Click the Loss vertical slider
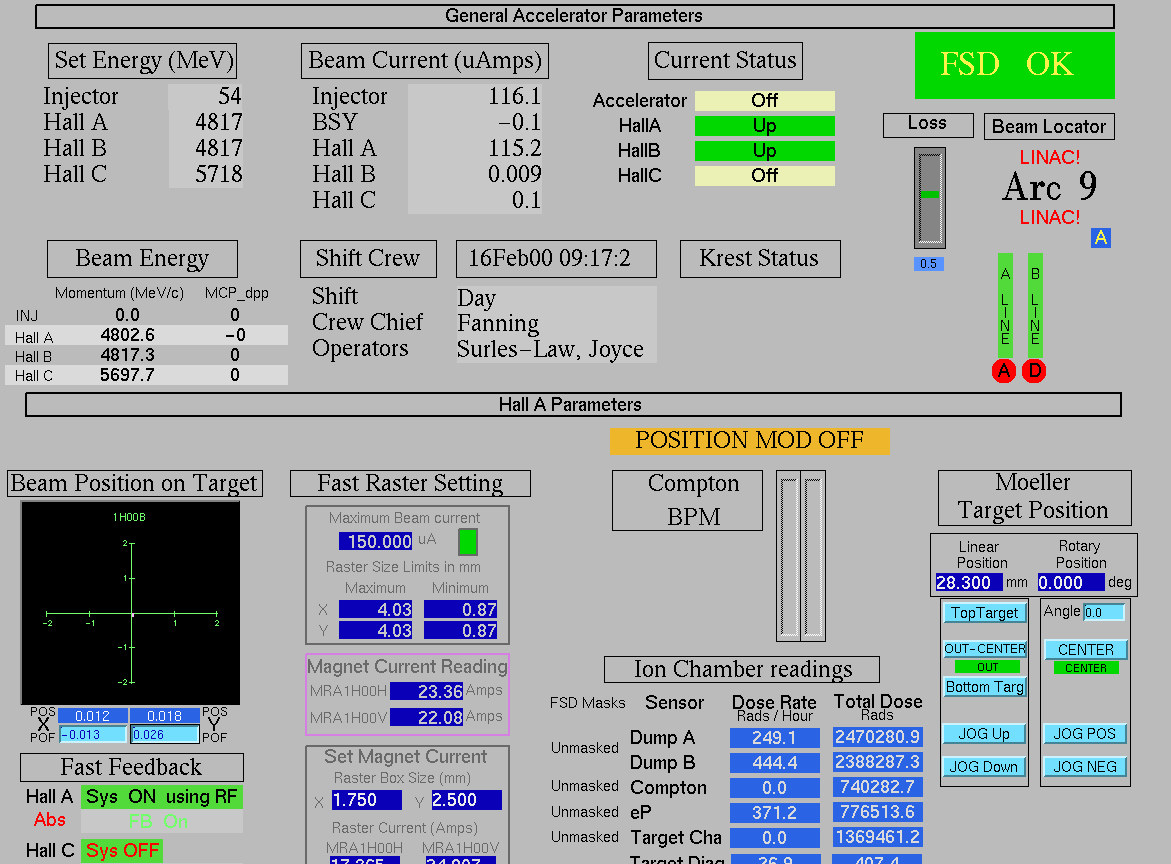Screen dimensions: 1171x864 930,198
